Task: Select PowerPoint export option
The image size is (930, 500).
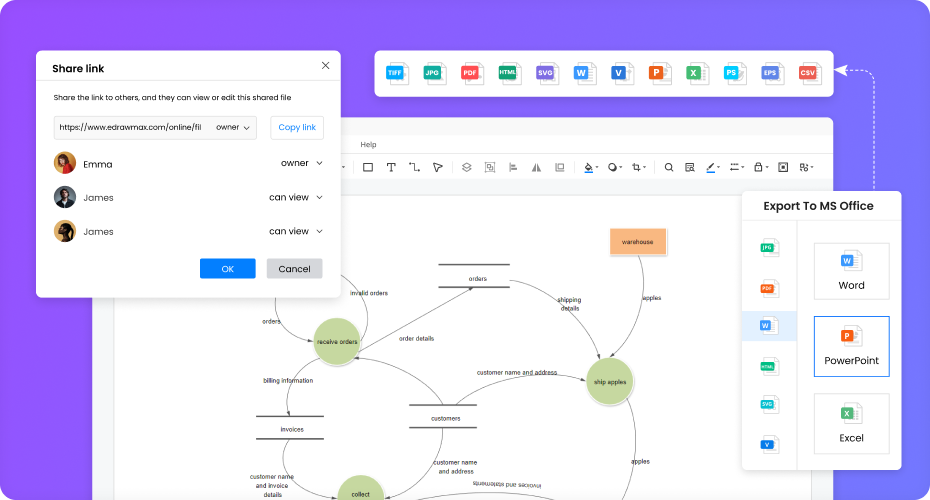Action: coord(851,346)
